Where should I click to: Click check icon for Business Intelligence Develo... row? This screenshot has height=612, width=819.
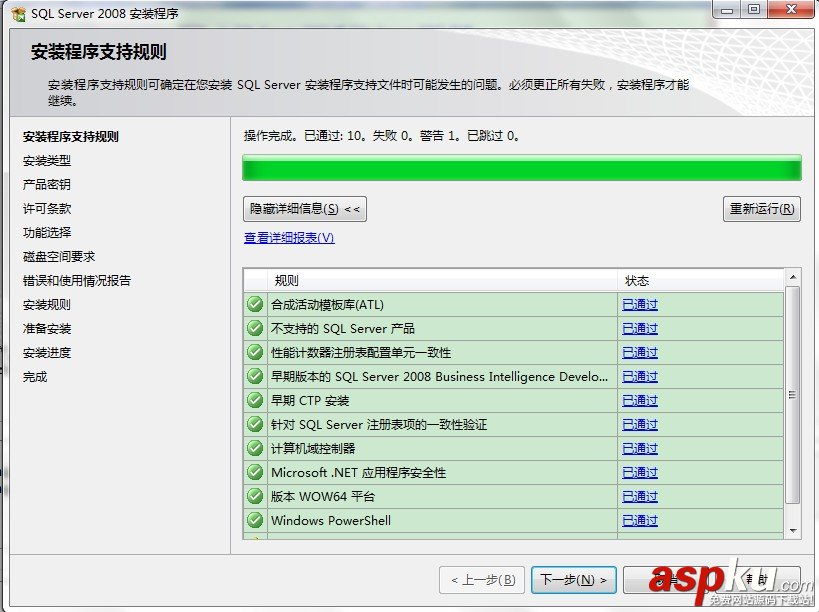[x=255, y=376]
